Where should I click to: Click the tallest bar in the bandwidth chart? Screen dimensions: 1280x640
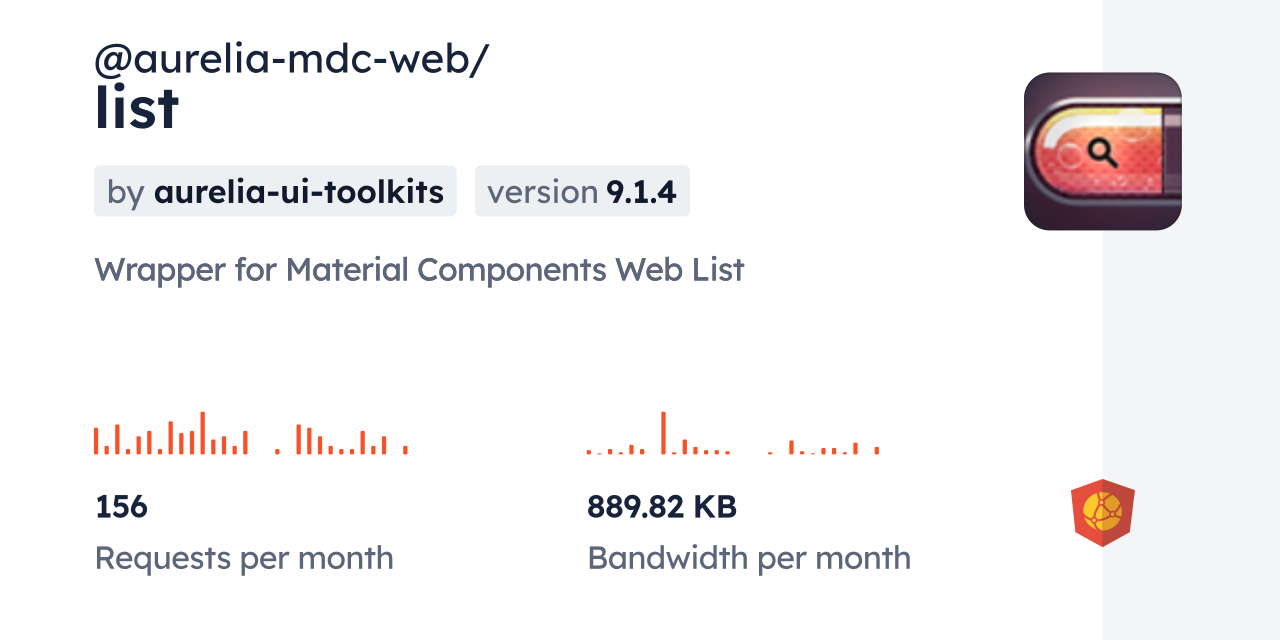coord(663,433)
